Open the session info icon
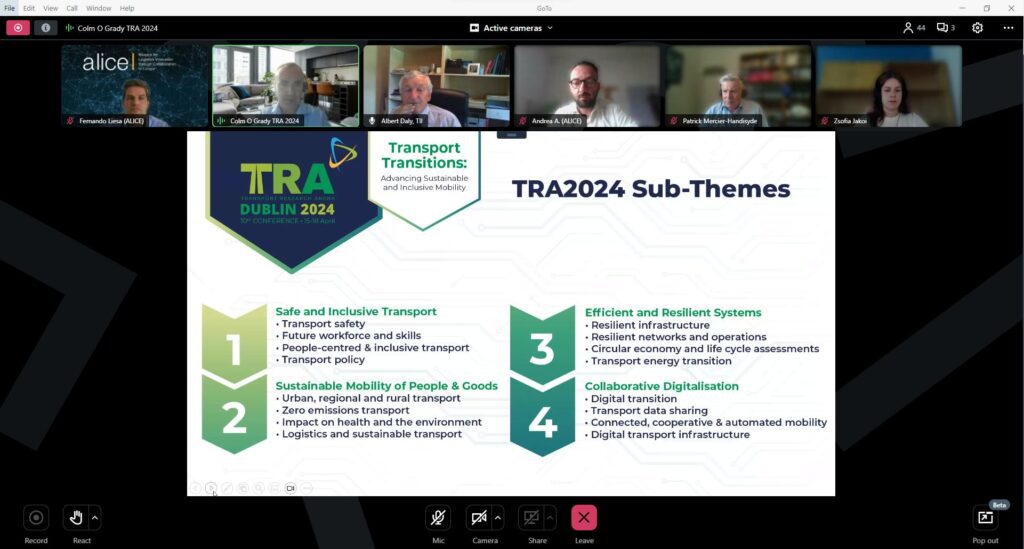The height and width of the screenshot is (549, 1024). click(45, 28)
